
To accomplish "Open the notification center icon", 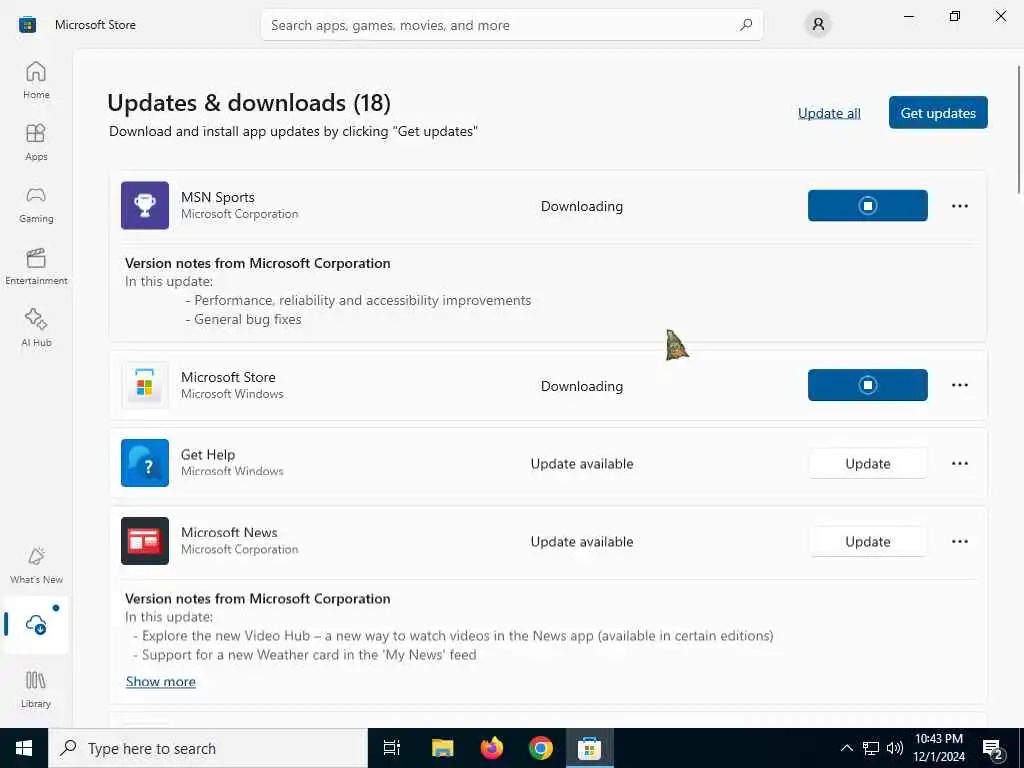I will 993,749.
